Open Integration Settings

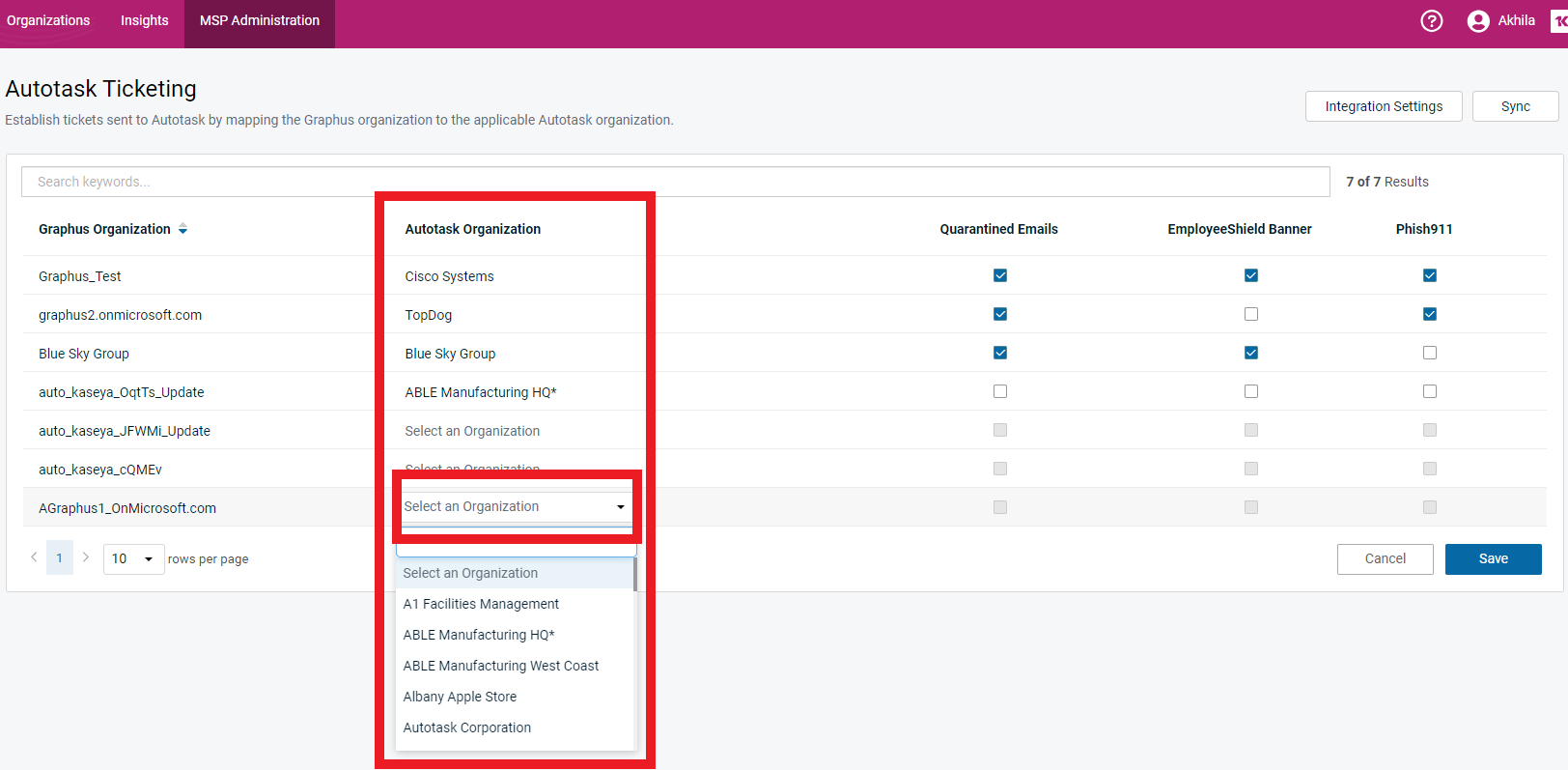click(x=1384, y=106)
